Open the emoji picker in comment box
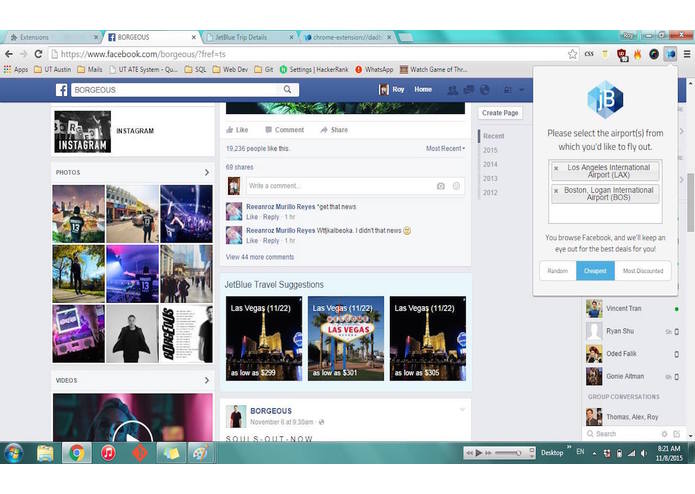This screenshot has height=494, width=695. pos(456,186)
